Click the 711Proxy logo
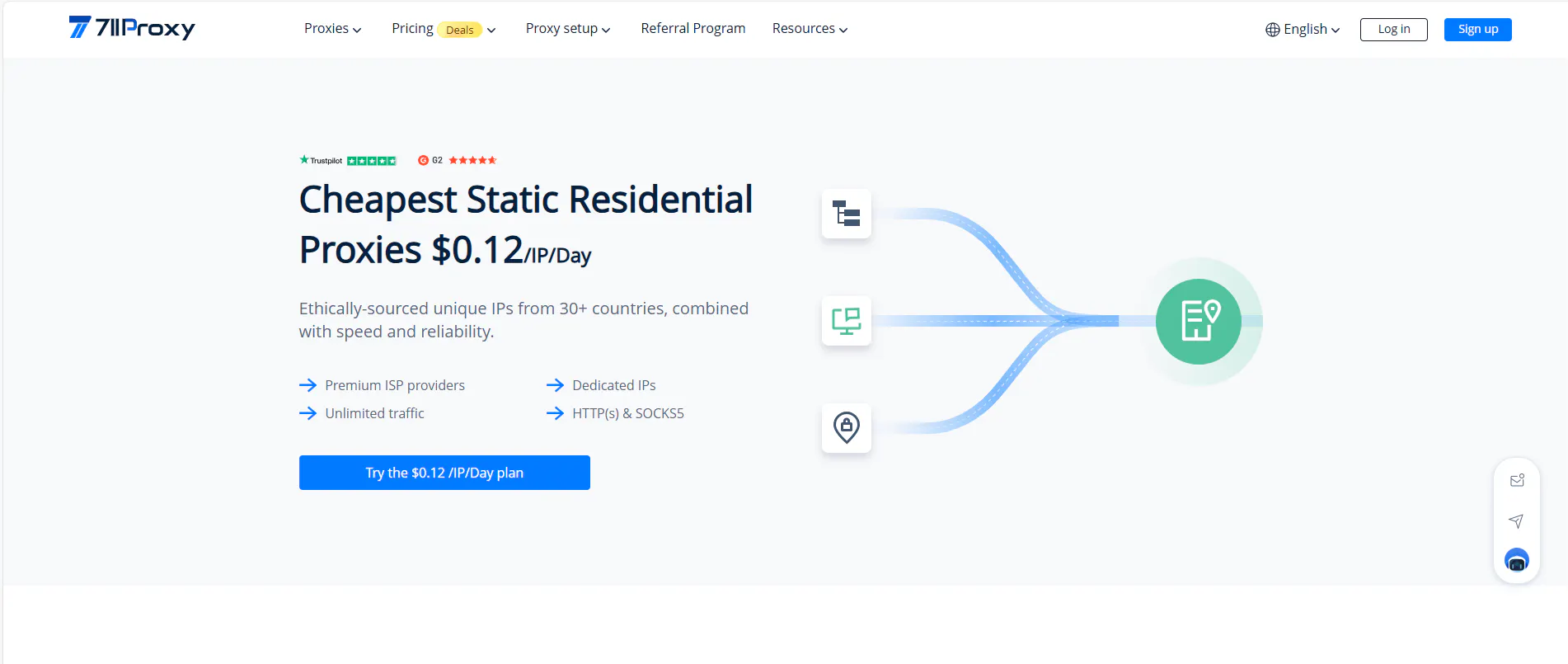The width and height of the screenshot is (1568, 664). pyautogui.click(x=132, y=28)
